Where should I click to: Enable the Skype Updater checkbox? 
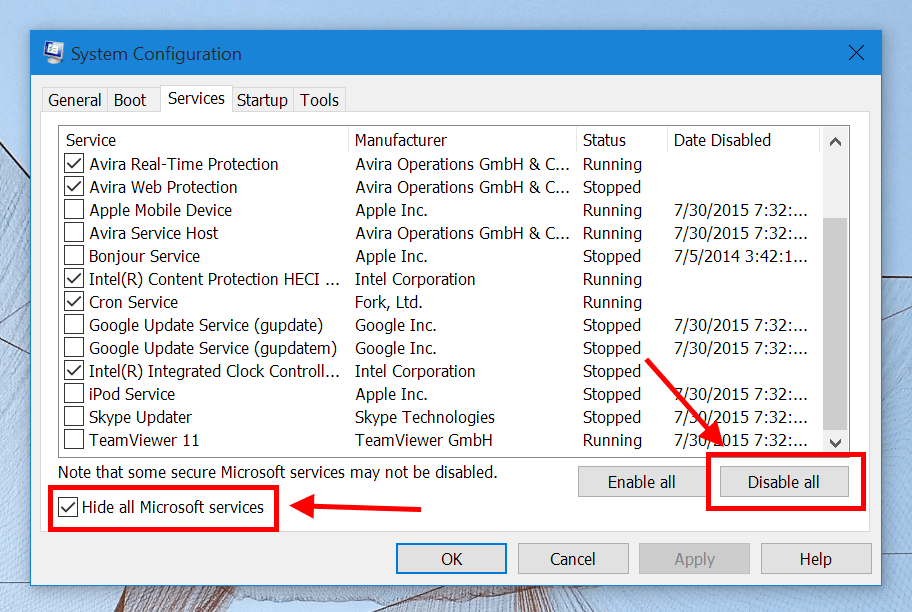pos(74,417)
